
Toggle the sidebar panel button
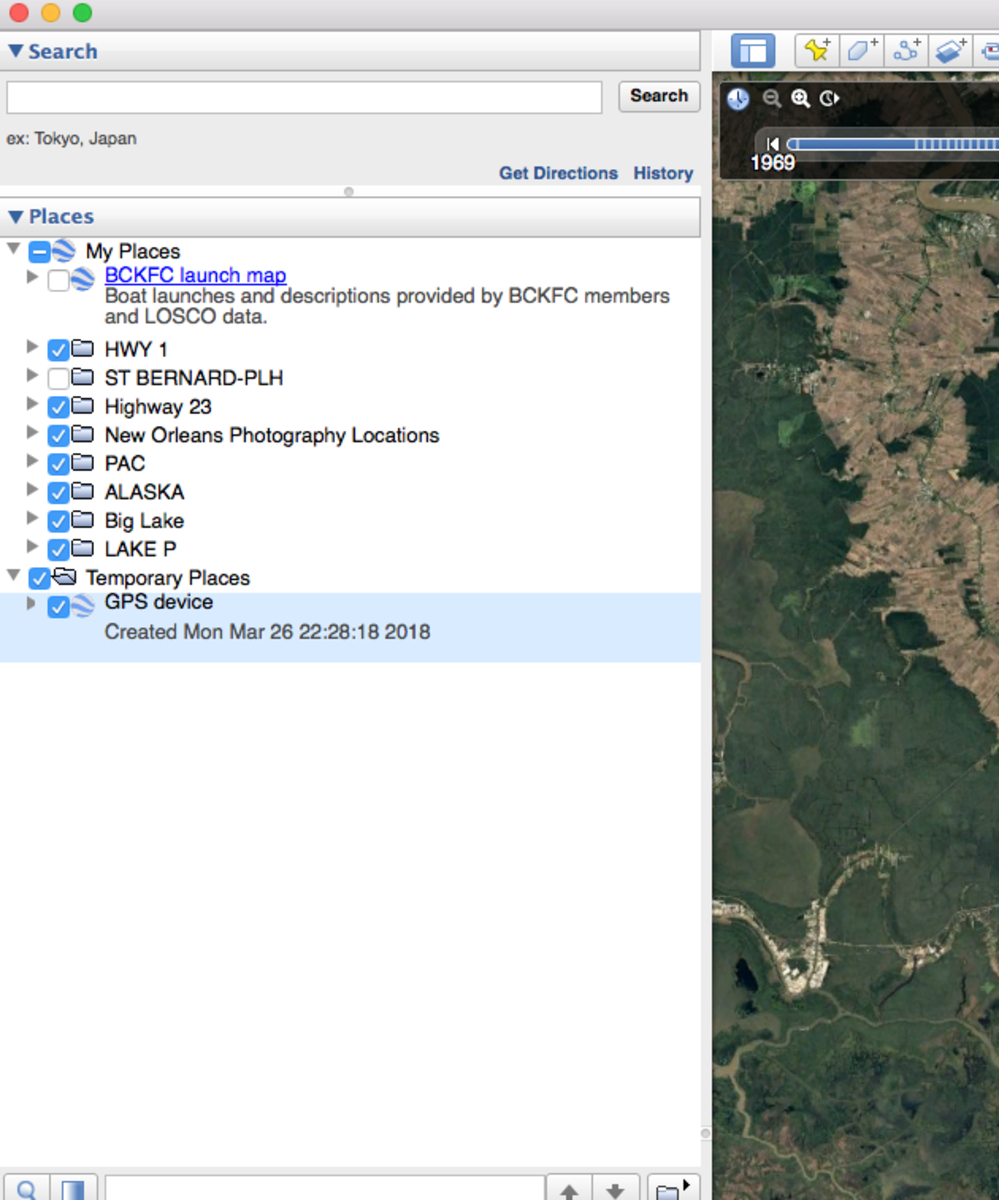coord(753,51)
